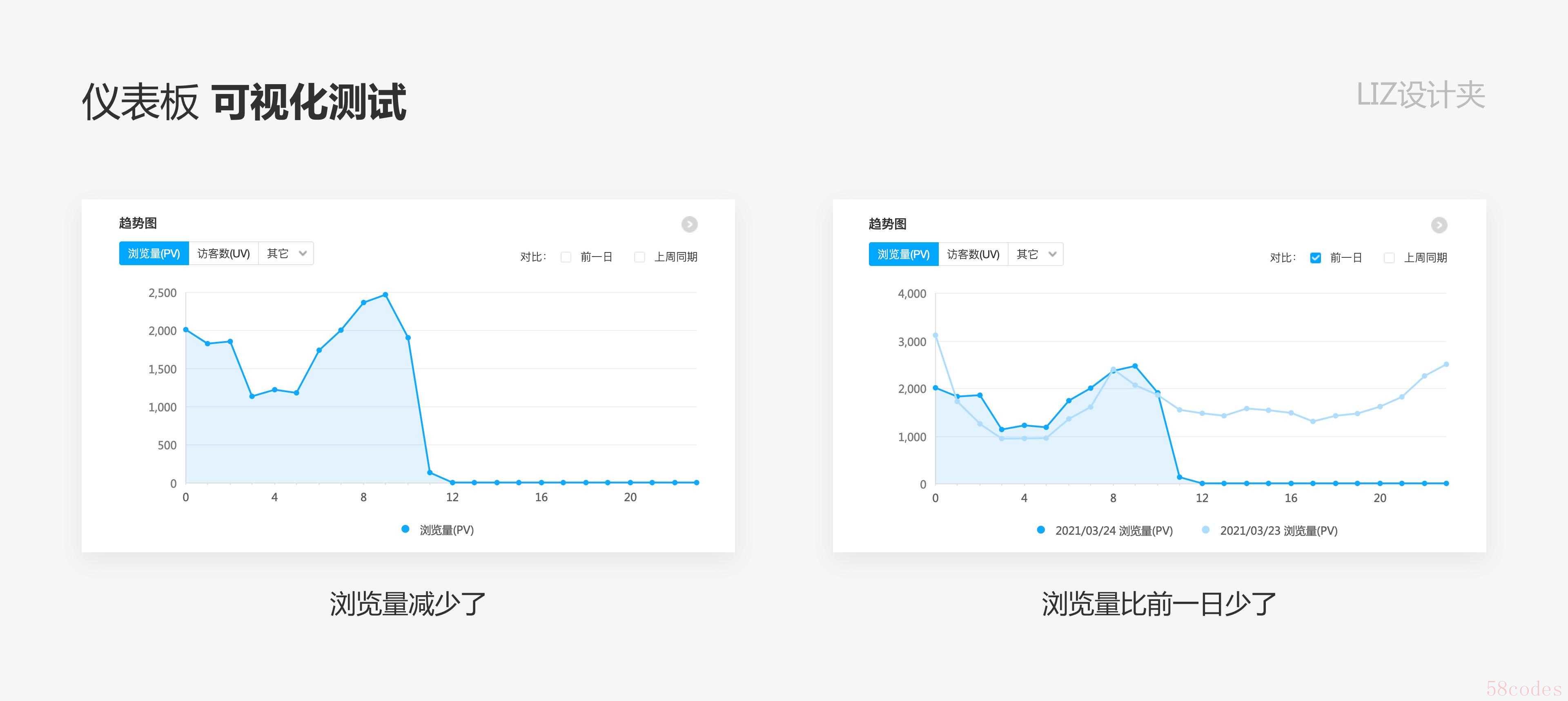Image resolution: width=1568 pixels, height=701 pixels.
Task: Open the 其它 dropdown in the left chart
Action: (286, 253)
